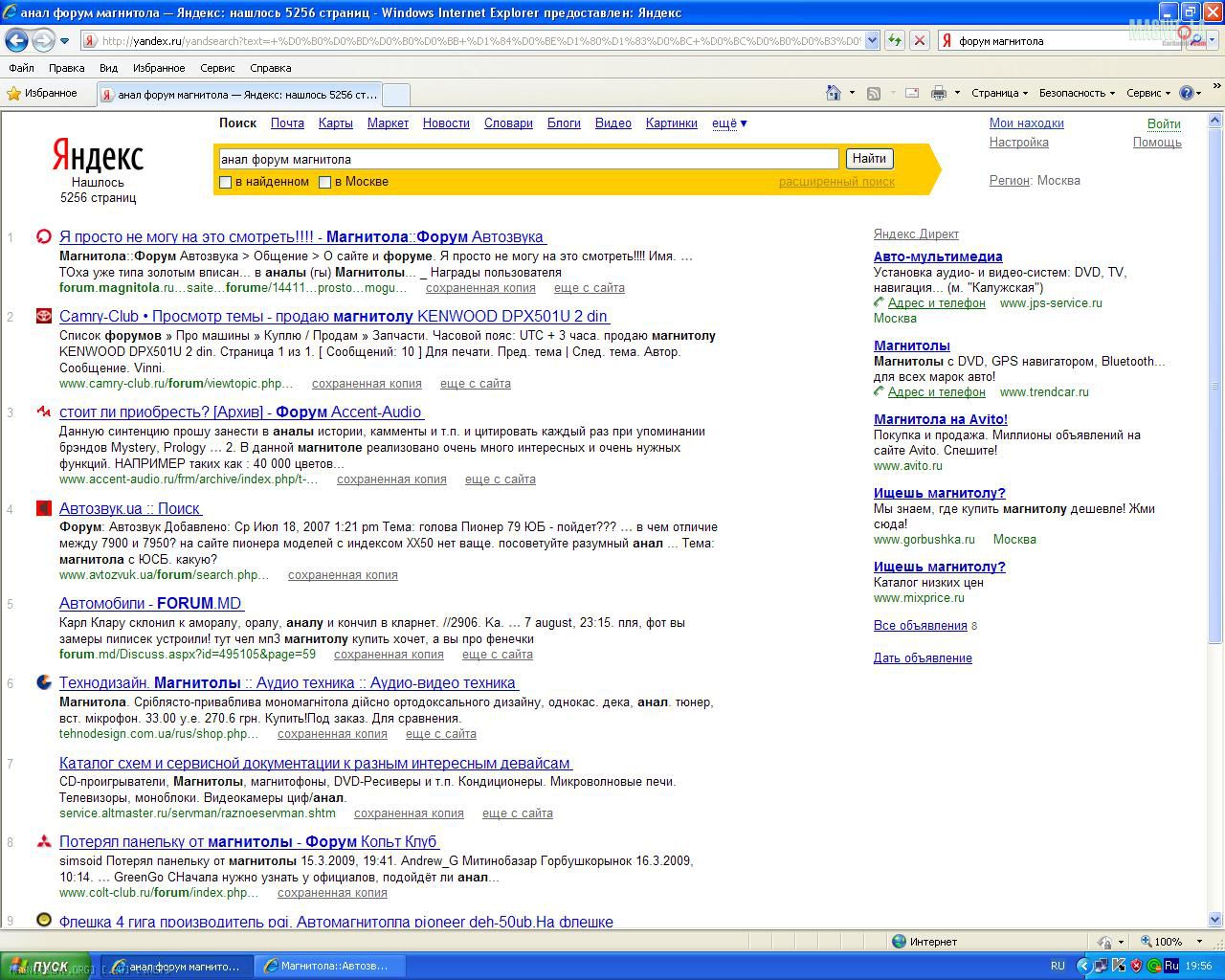Click the Яндекс logo
This screenshot has width=1225, height=980.
click(98, 155)
